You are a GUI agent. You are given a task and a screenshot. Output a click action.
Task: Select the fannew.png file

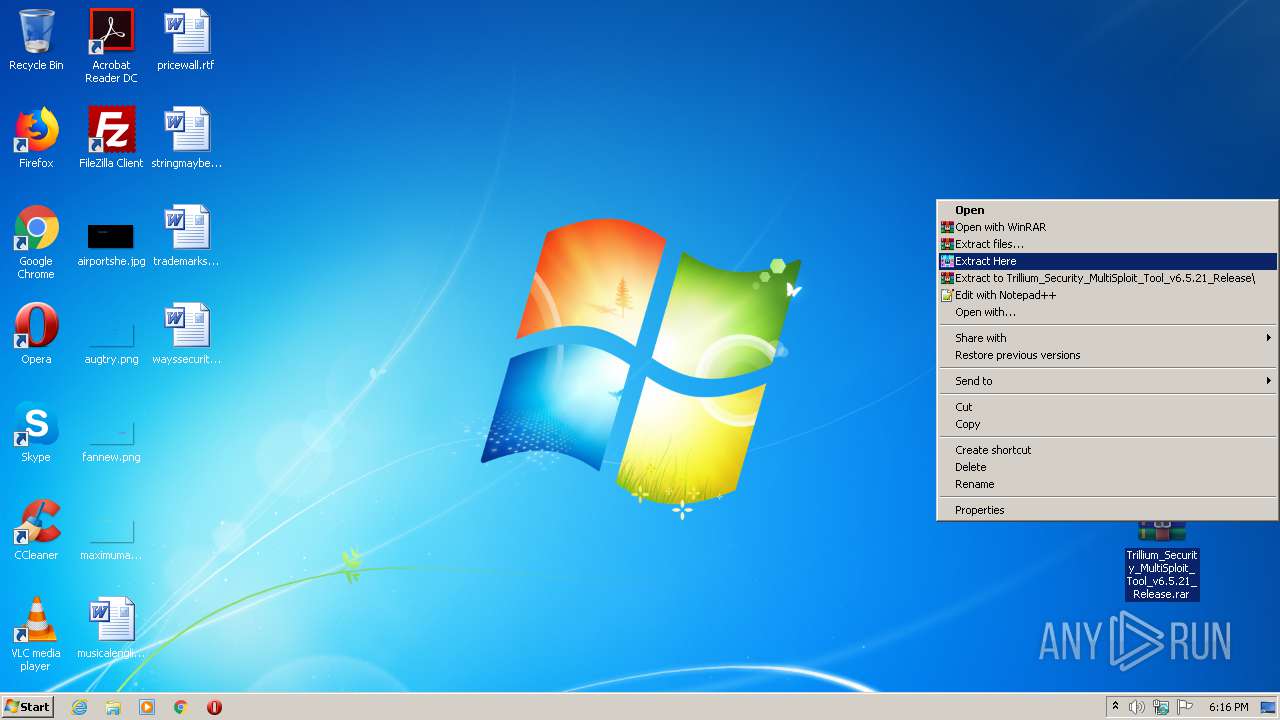pyautogui.click(x=111, y=440)
